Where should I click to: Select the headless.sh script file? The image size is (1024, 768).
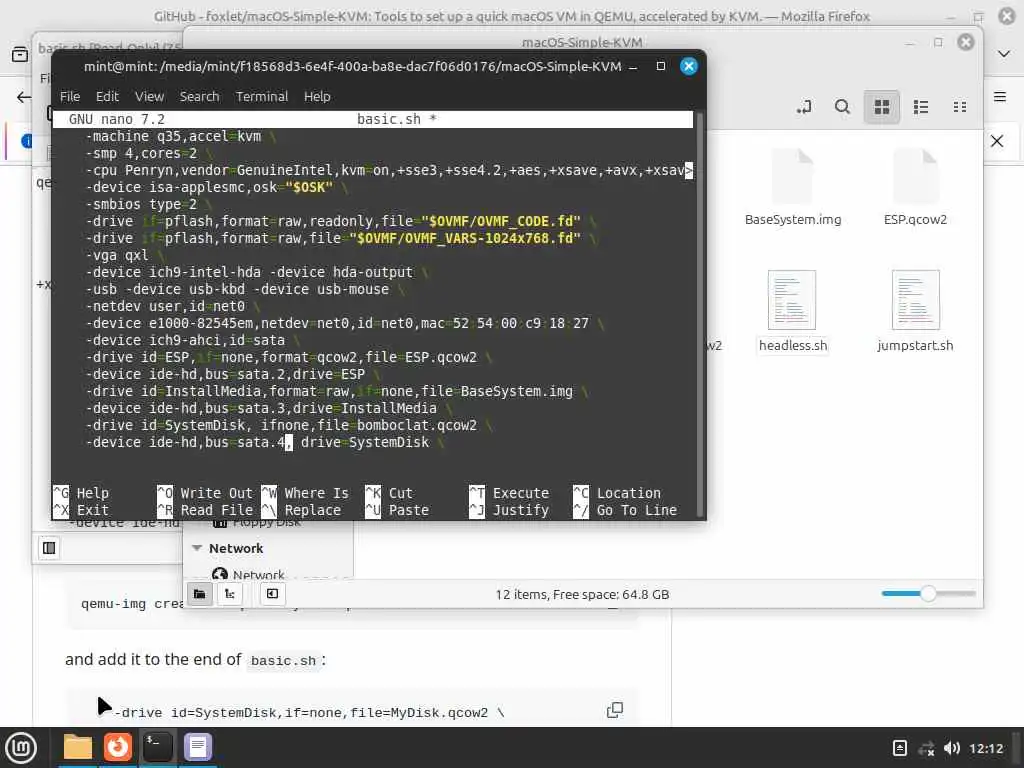793,312
